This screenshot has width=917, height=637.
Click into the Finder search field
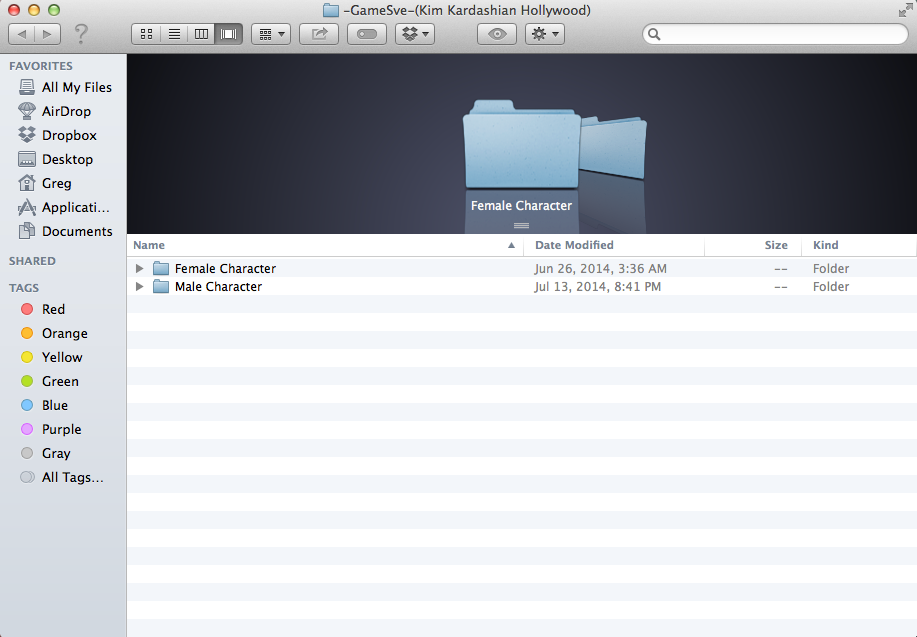click(x=775, y=34)
